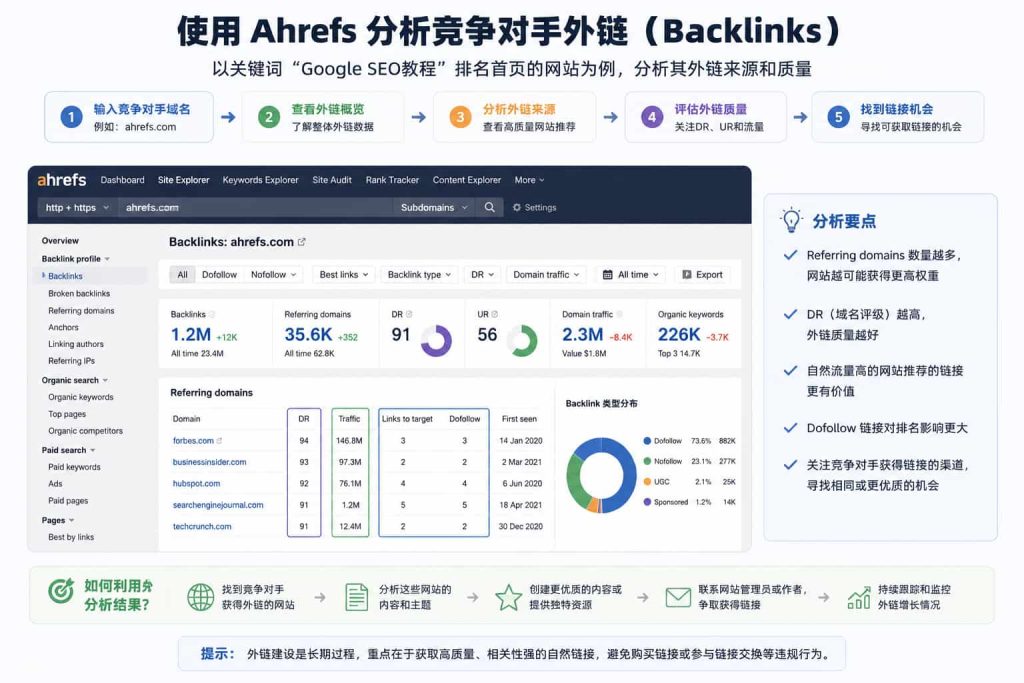Collapse Organic search section
Screen dimensions: 1024x683
click(74, 380)
